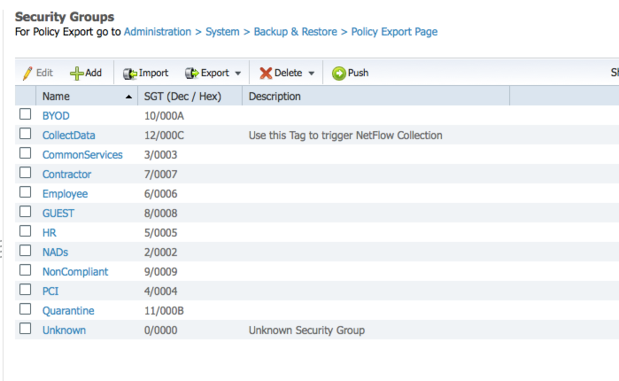Open the Export dropdown arrow
The height and width of the screenshot is (381, 619).
tap(238, 73)
